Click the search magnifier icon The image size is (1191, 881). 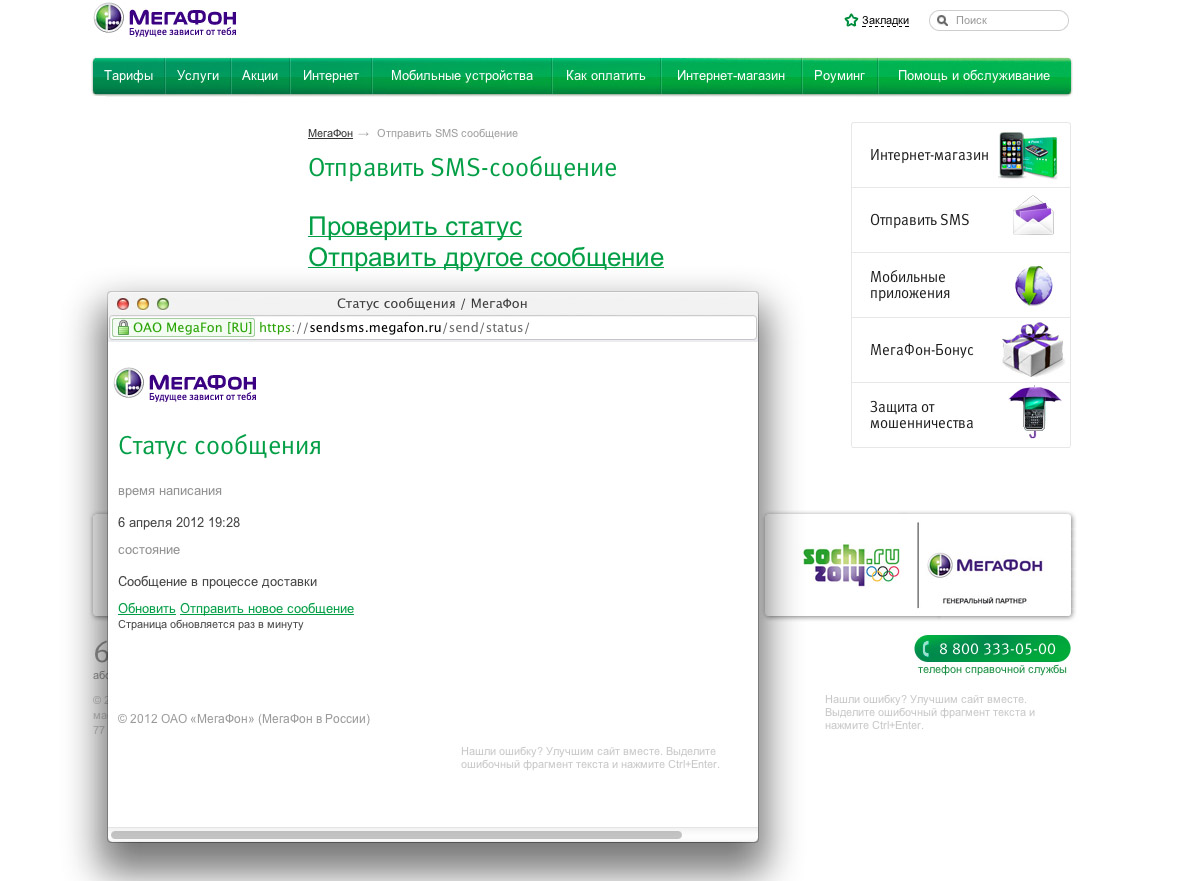943,21
